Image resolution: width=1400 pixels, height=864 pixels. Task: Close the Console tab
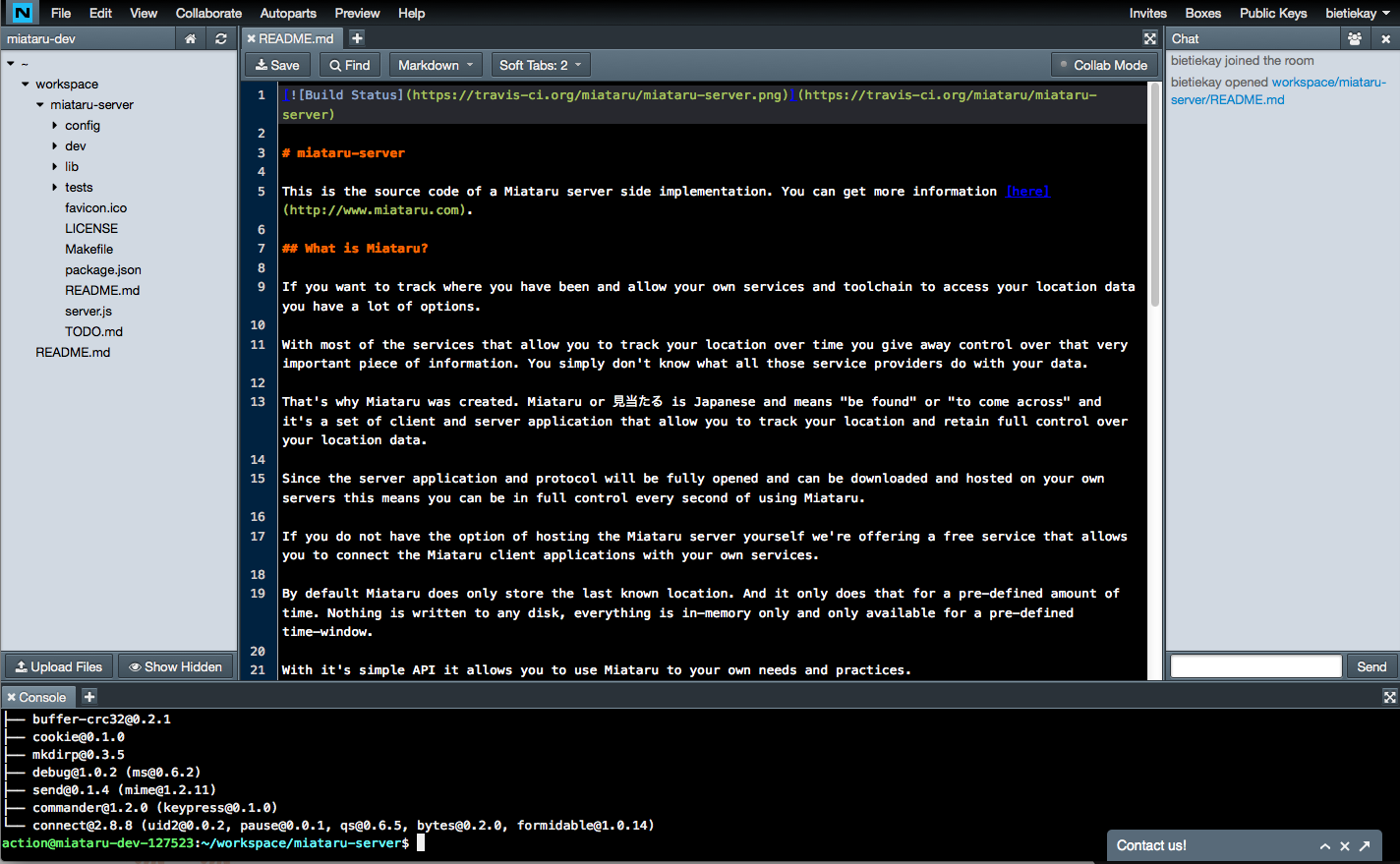(x=11, y=697)
